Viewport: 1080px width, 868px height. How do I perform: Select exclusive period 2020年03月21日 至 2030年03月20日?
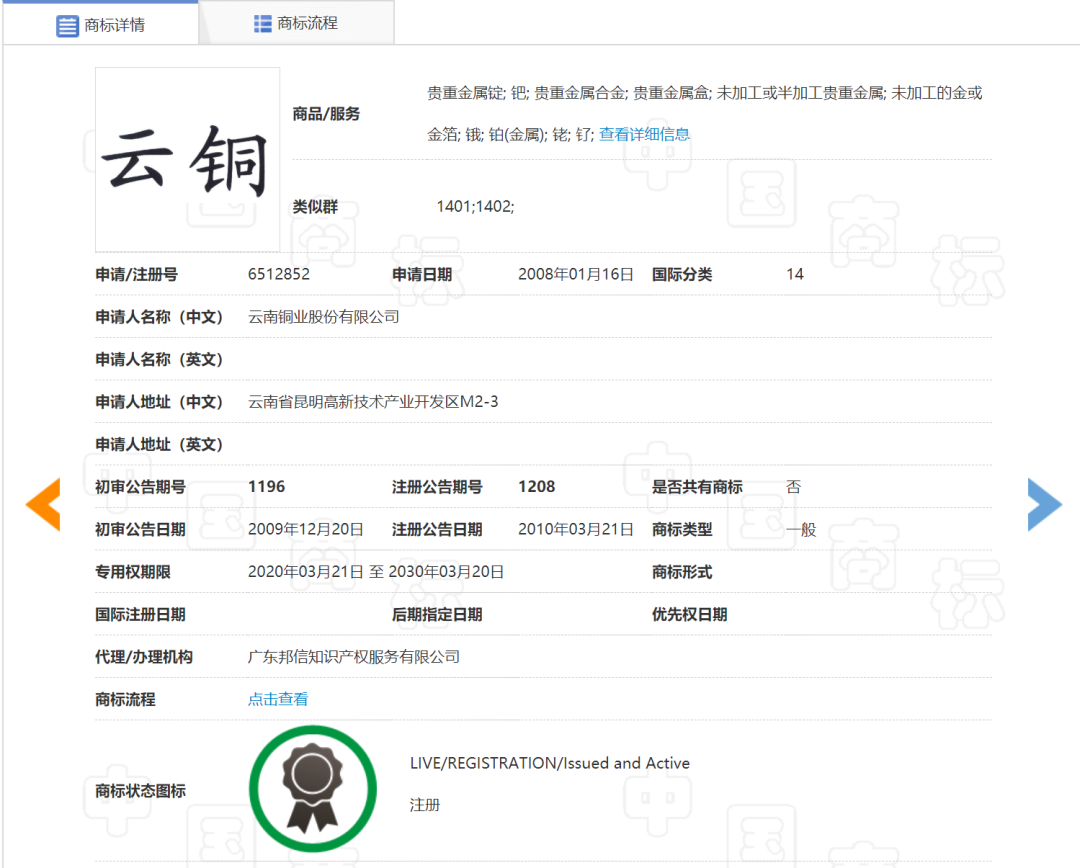(x=376, y=572)
